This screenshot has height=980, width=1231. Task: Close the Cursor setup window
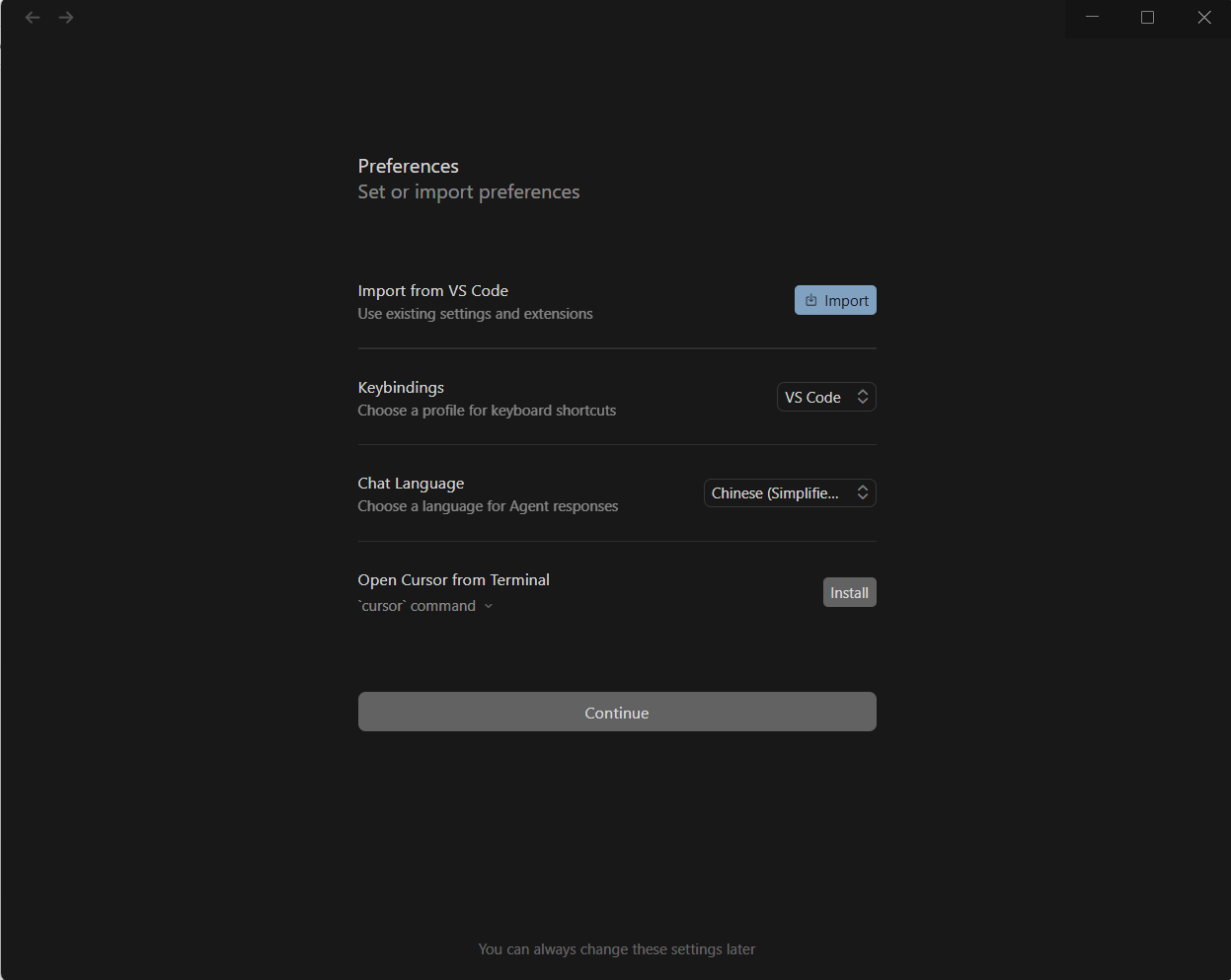pyautogui.click(x=1203, y=18)
